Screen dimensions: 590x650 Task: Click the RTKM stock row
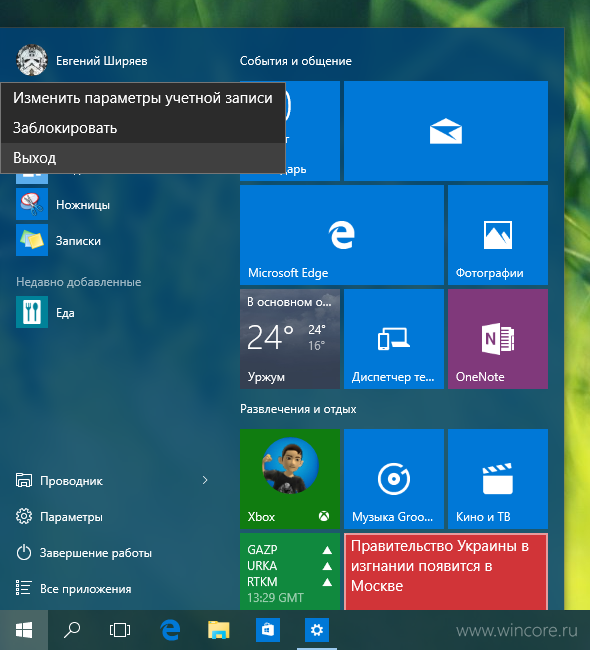click(x=290, y=582)
